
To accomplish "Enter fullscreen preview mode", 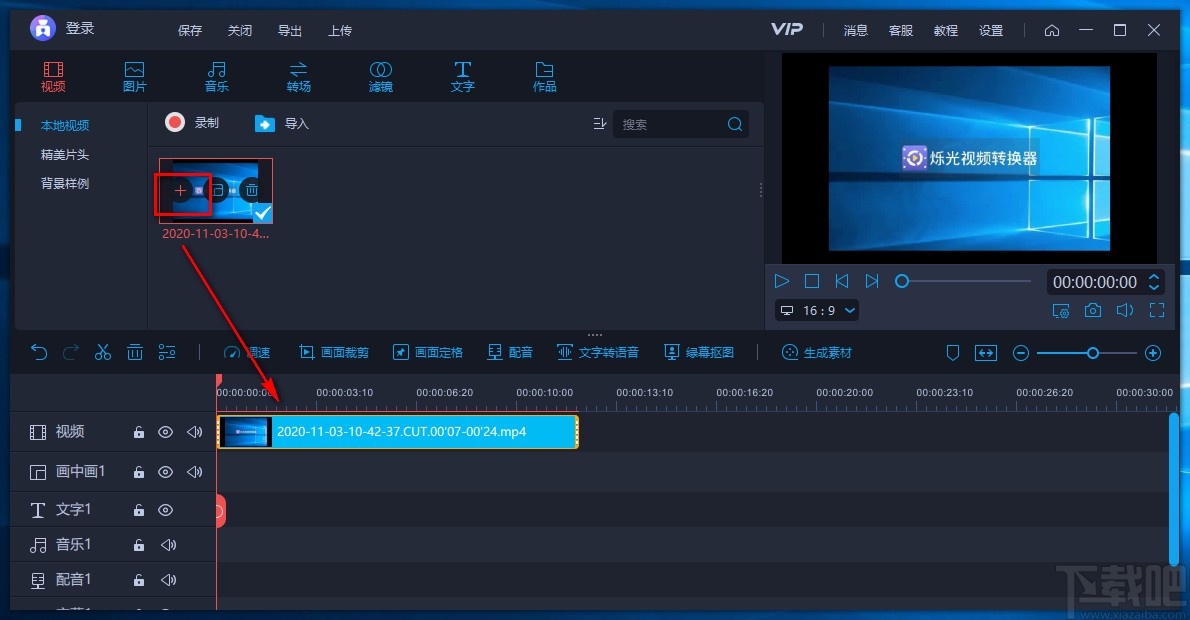I will click(1157, 310).
